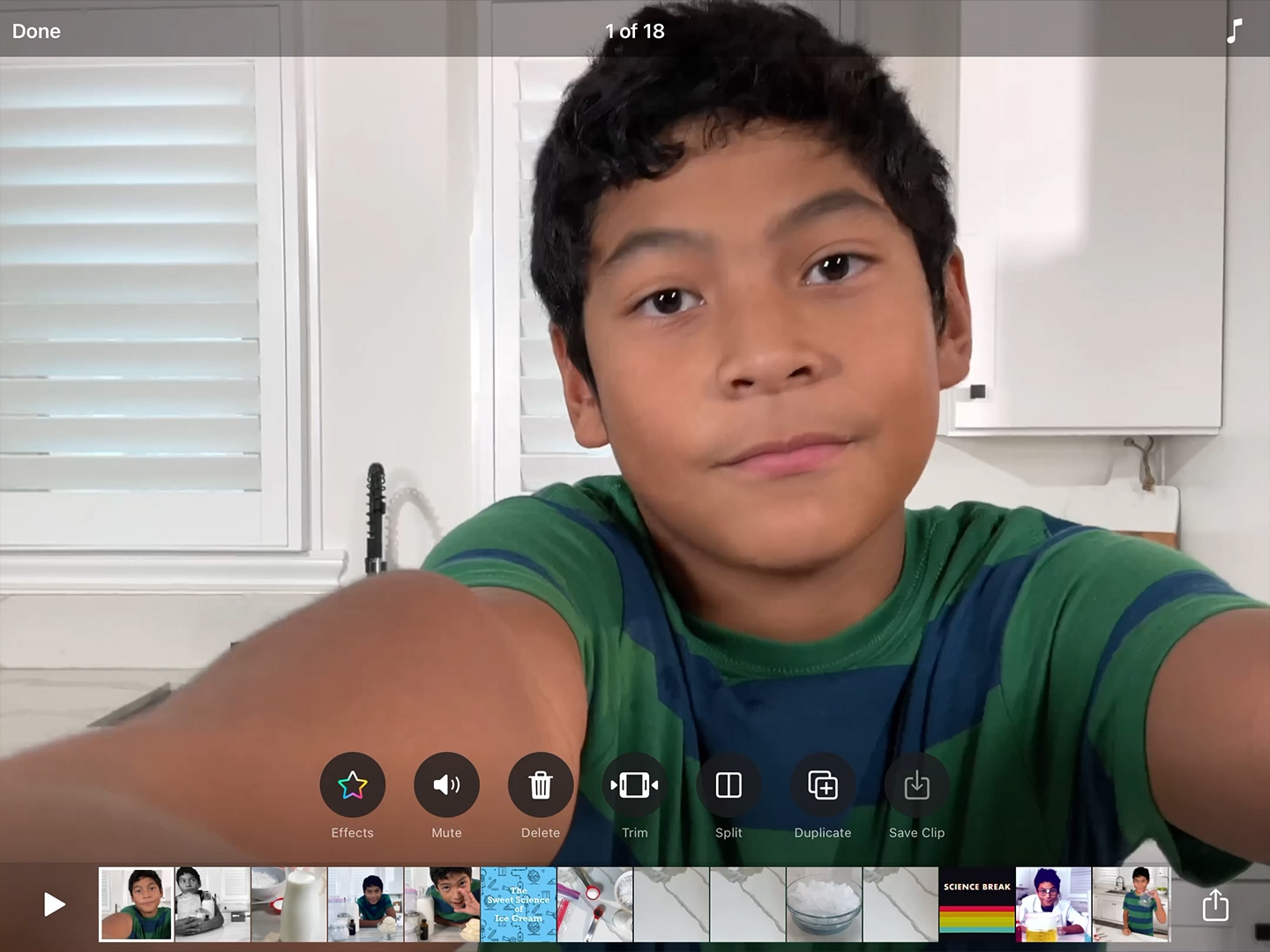Select the ingredients tabletop clip

pyautogui.click(x=594, y=904)
